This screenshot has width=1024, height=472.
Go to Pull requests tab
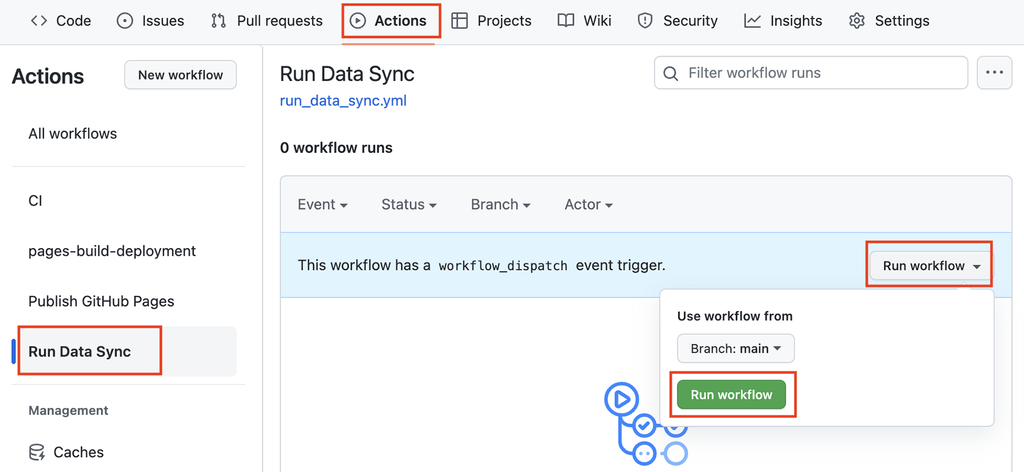(x=266, y=21)
